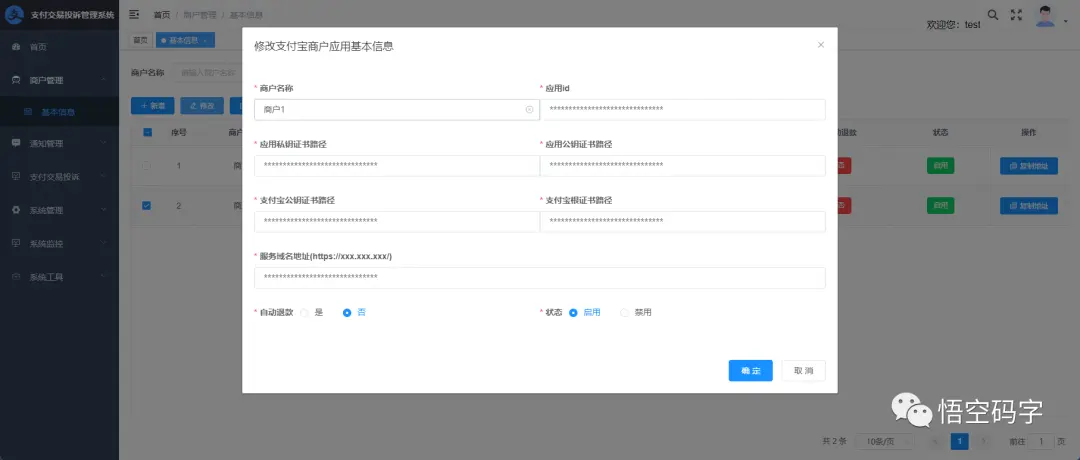Check the row 1 checkbox in the table

point(147,166)
